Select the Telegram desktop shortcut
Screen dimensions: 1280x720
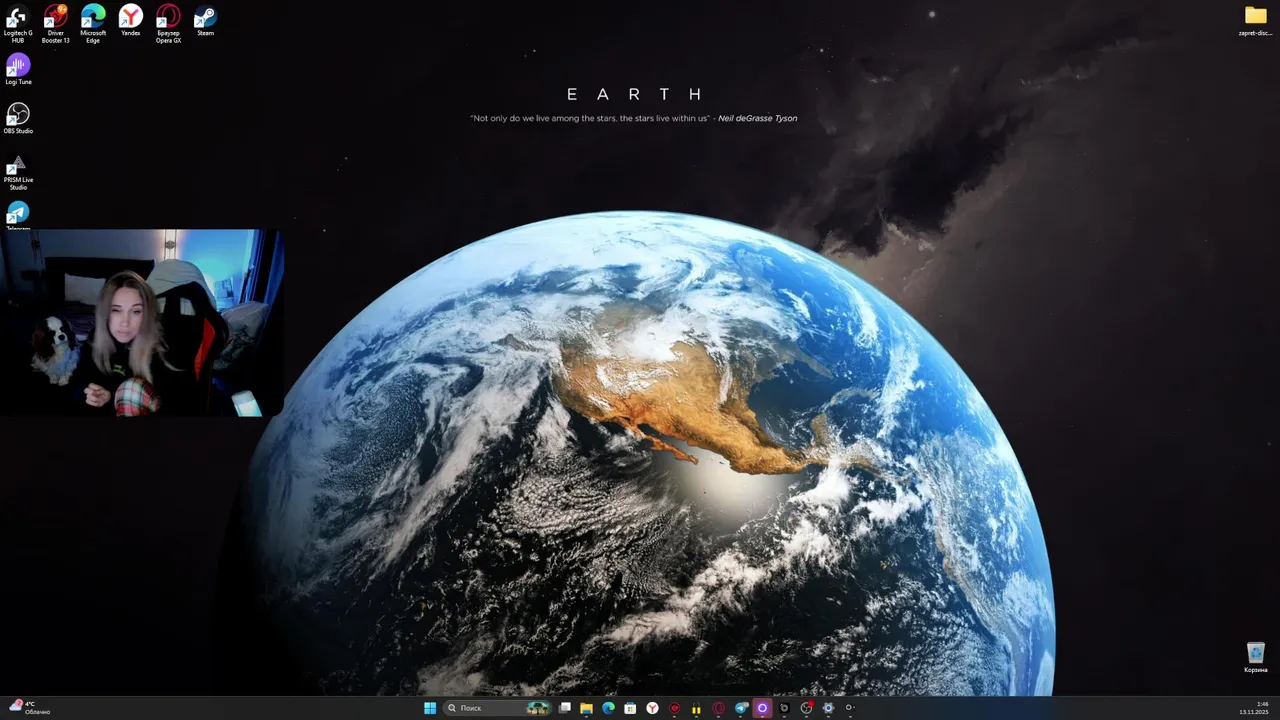tap(18, 215)
